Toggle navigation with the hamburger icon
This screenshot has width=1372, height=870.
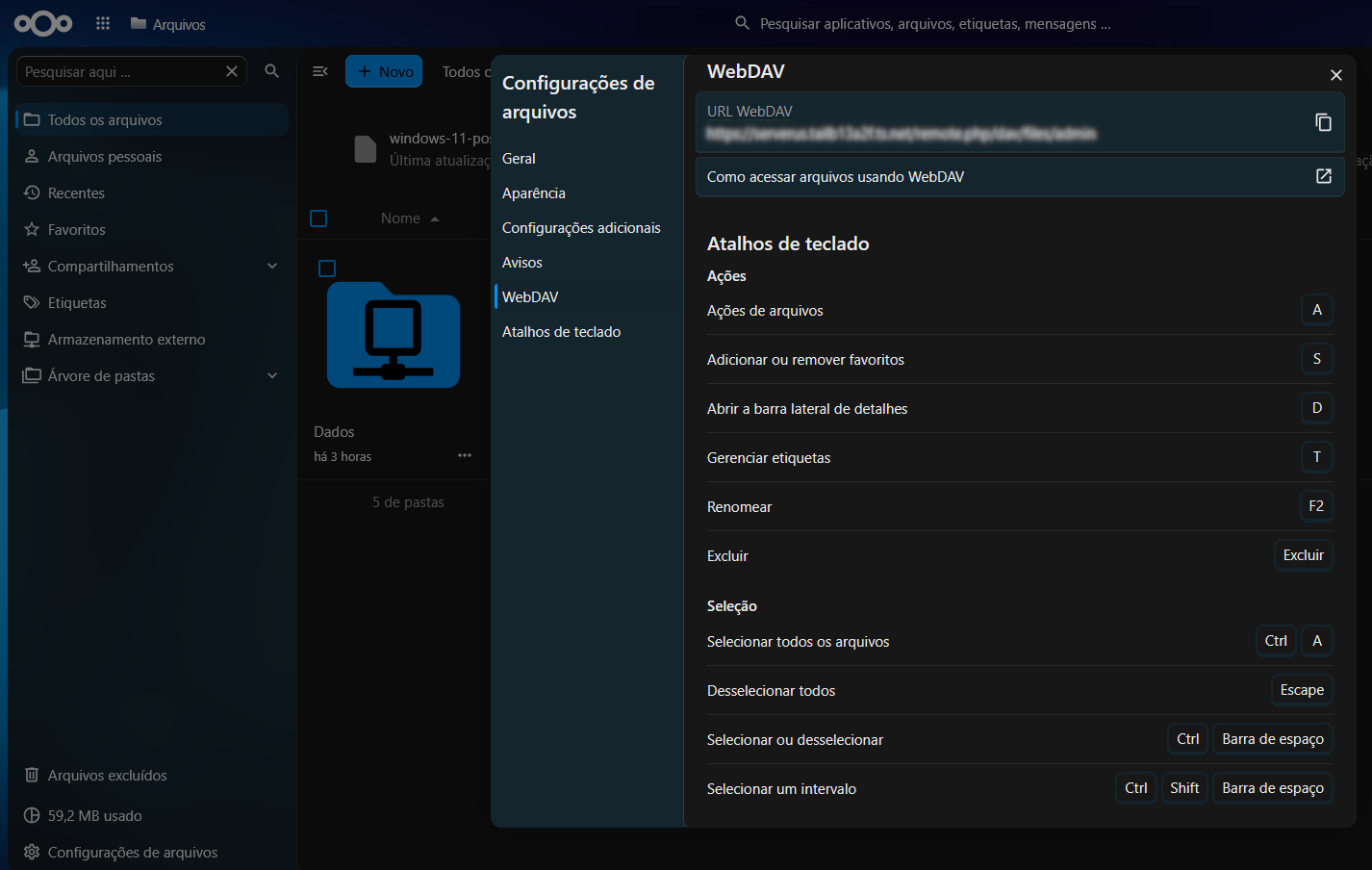pos(320,71)
